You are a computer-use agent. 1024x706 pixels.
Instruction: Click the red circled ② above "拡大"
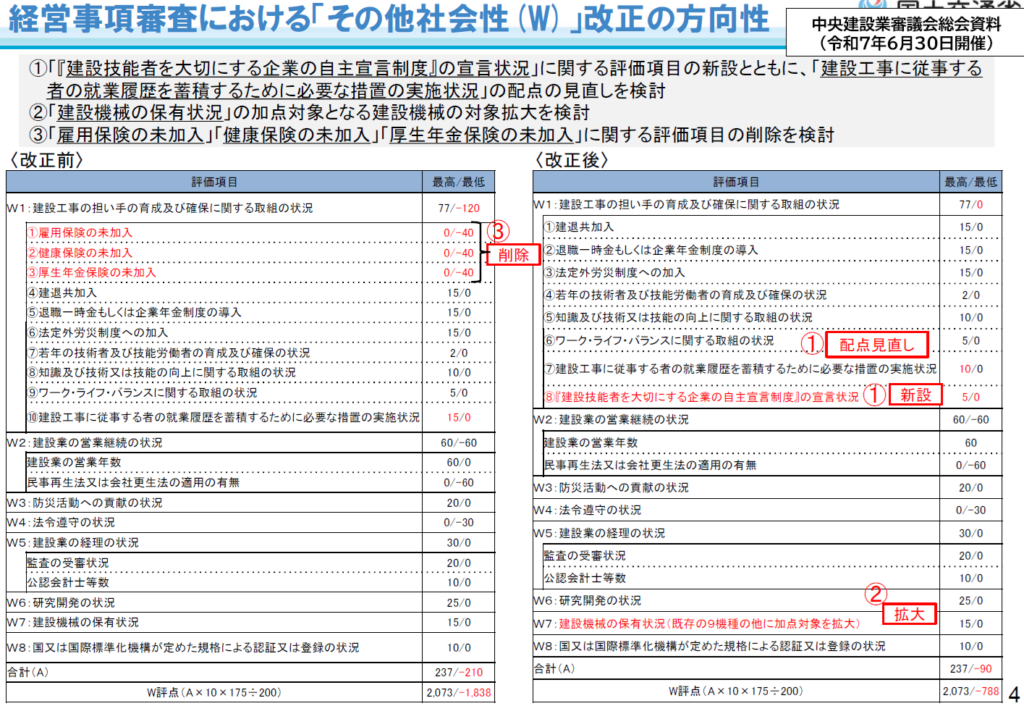click(874, 592)
